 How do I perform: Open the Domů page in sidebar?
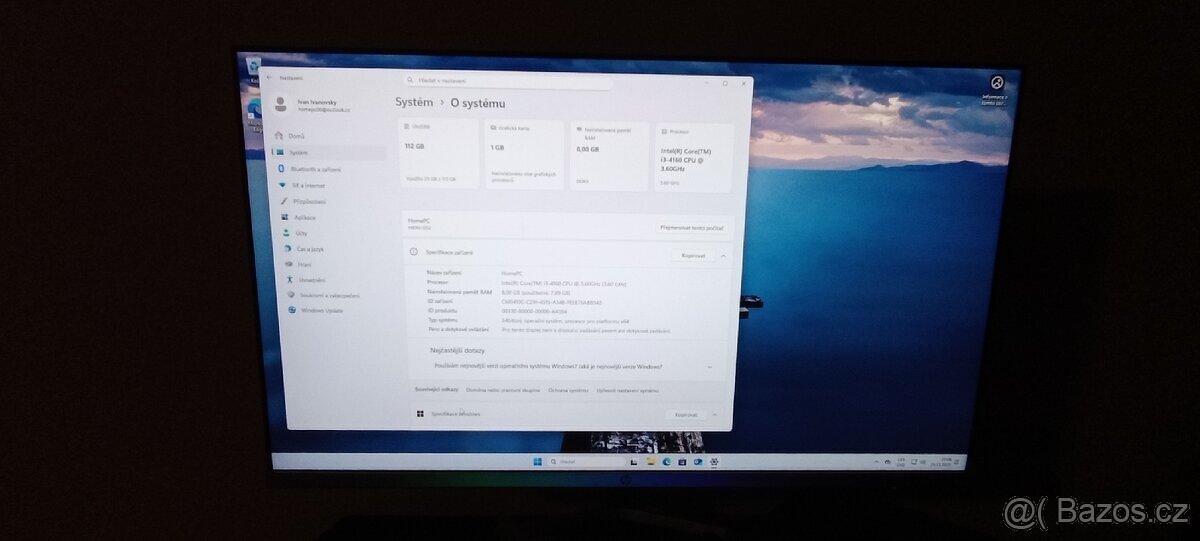point(296,136)
